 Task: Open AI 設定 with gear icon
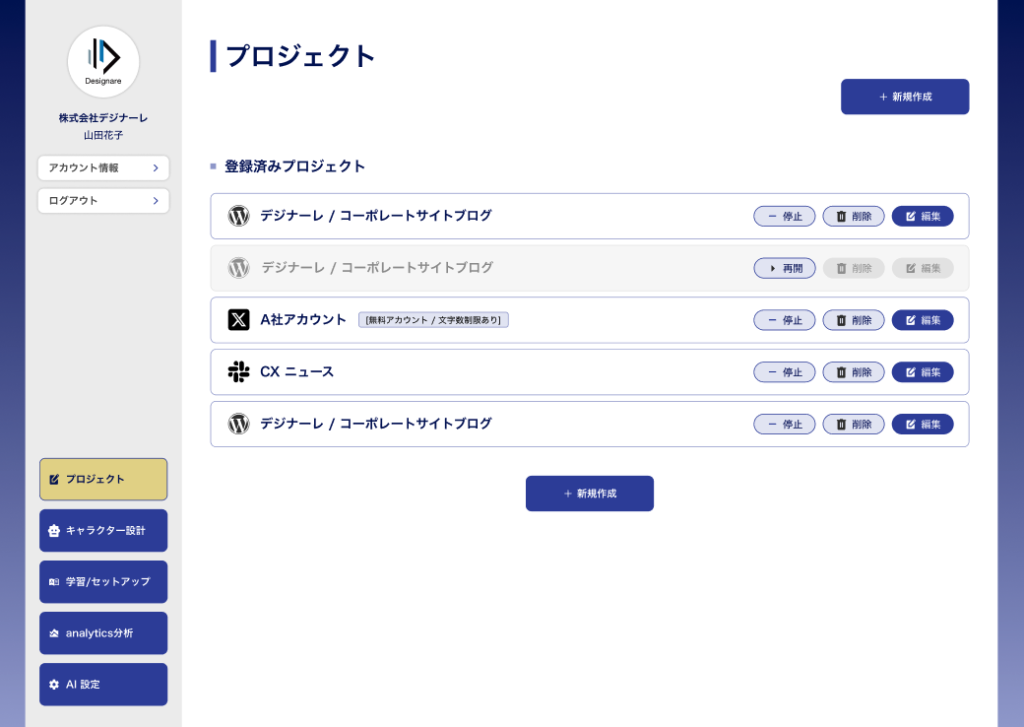(103, 685)
